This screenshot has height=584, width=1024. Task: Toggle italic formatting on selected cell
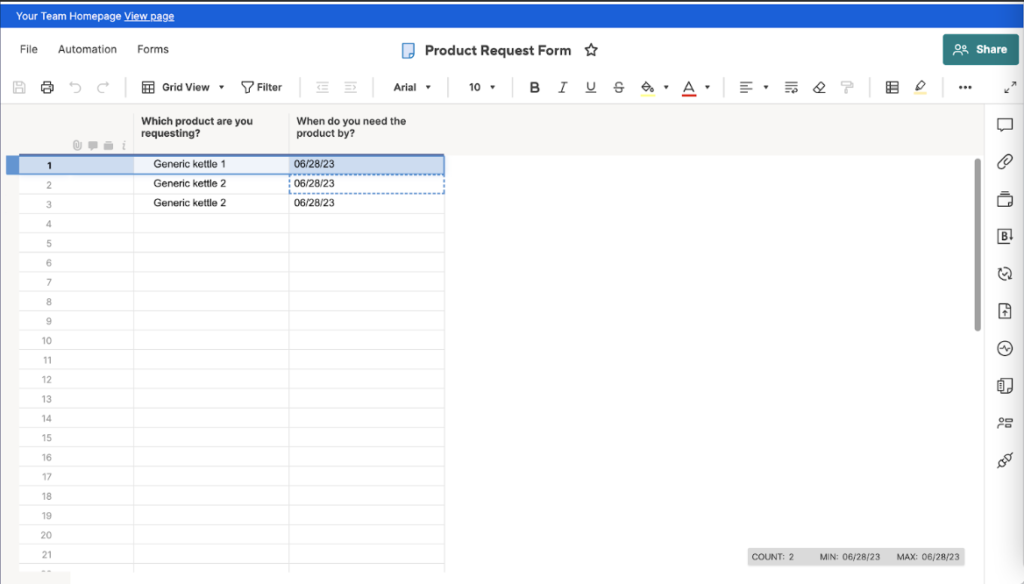click(562, 87)
